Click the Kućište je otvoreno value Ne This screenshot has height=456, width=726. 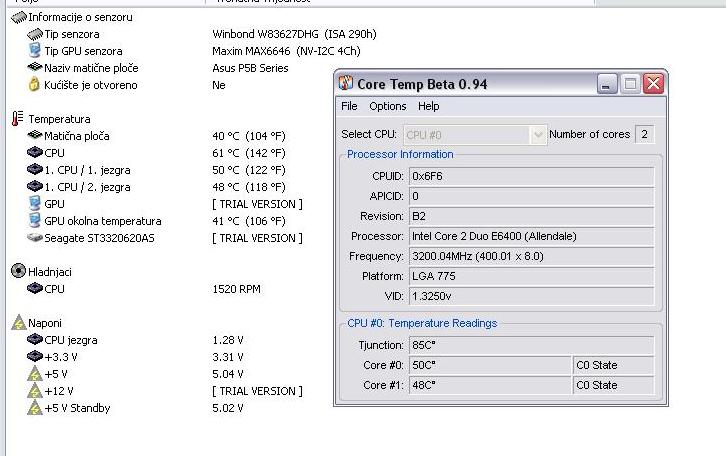(x=219, y=85)
